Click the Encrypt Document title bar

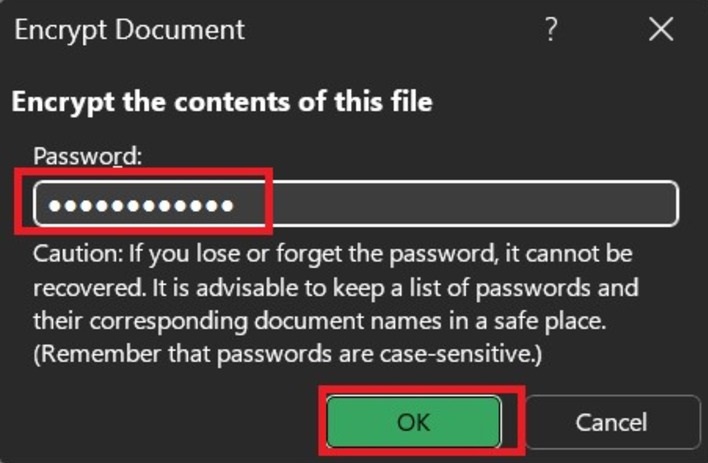pyautogui.click(x=350, y=29)
